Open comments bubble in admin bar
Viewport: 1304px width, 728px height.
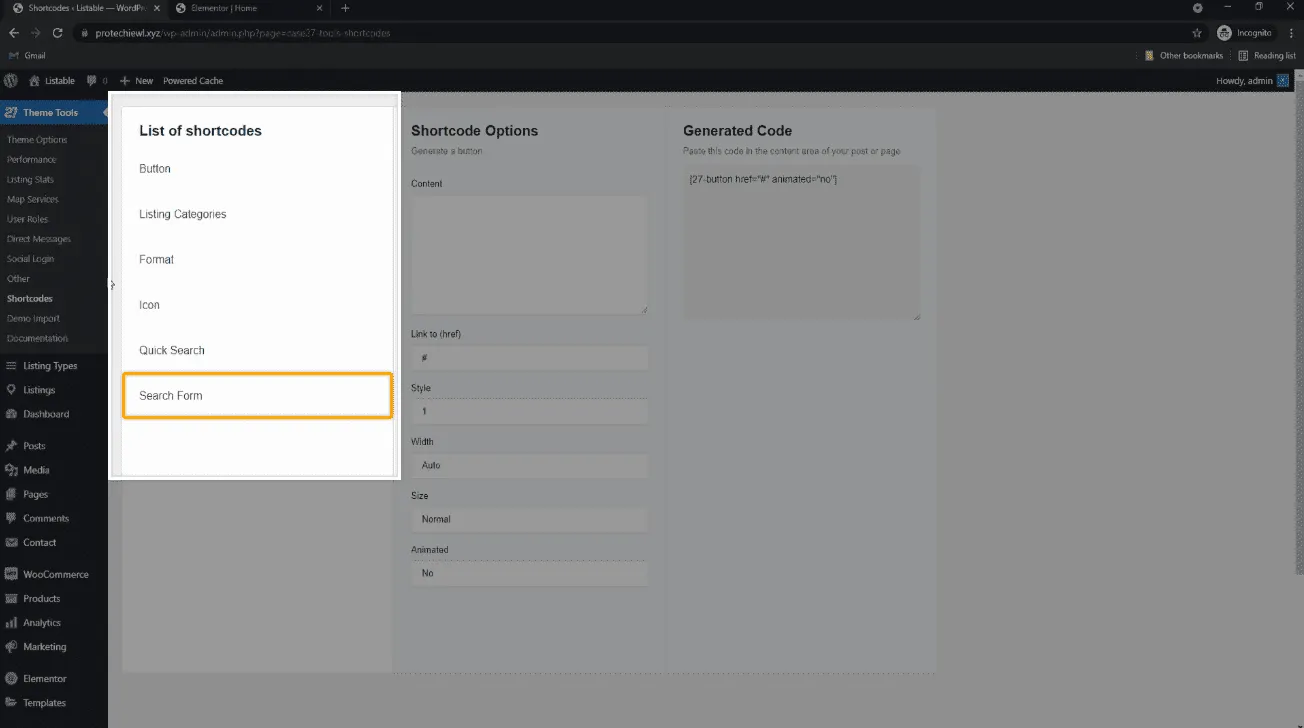click(92, 80)
